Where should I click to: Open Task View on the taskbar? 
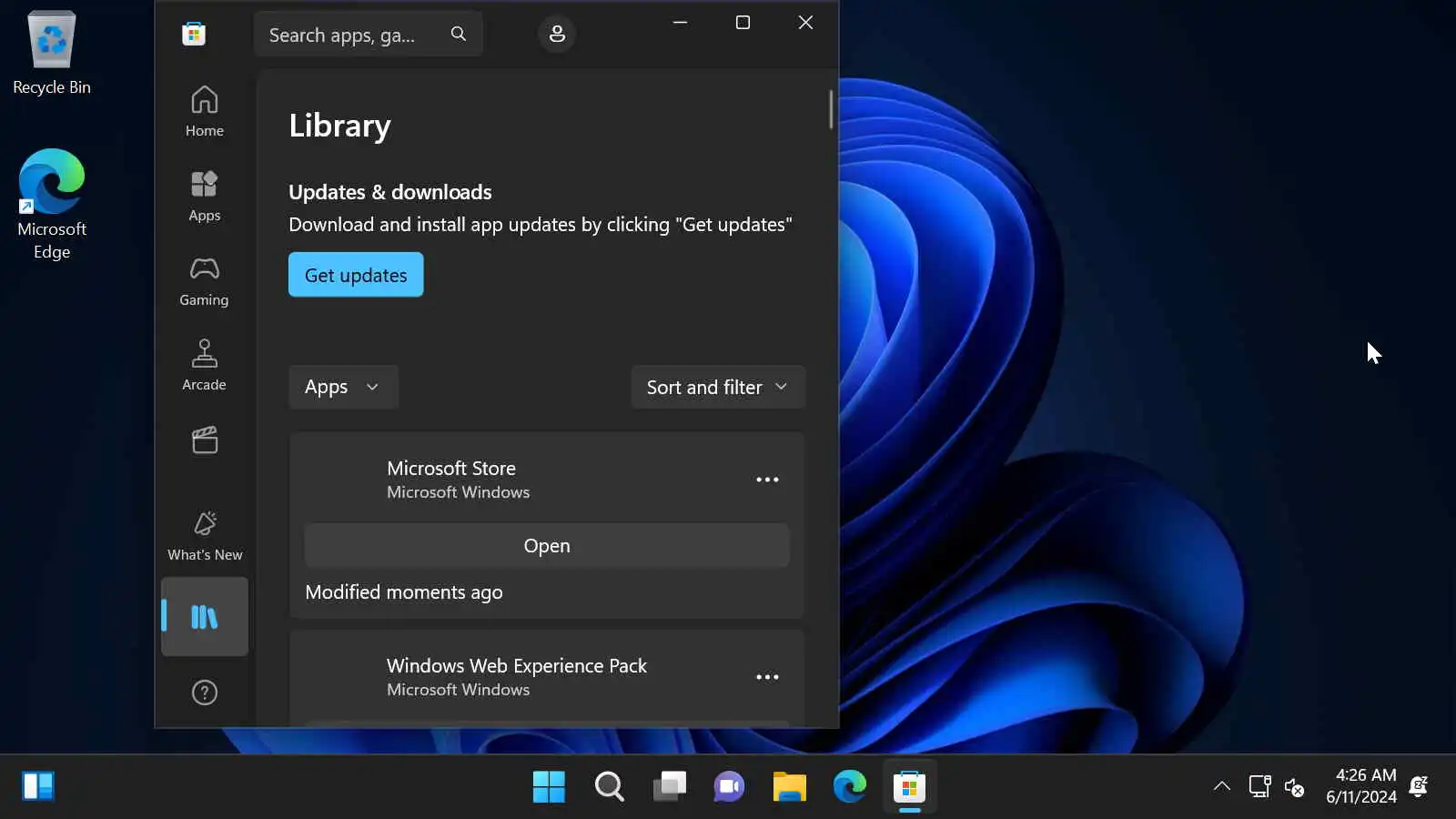coord(669,786)
